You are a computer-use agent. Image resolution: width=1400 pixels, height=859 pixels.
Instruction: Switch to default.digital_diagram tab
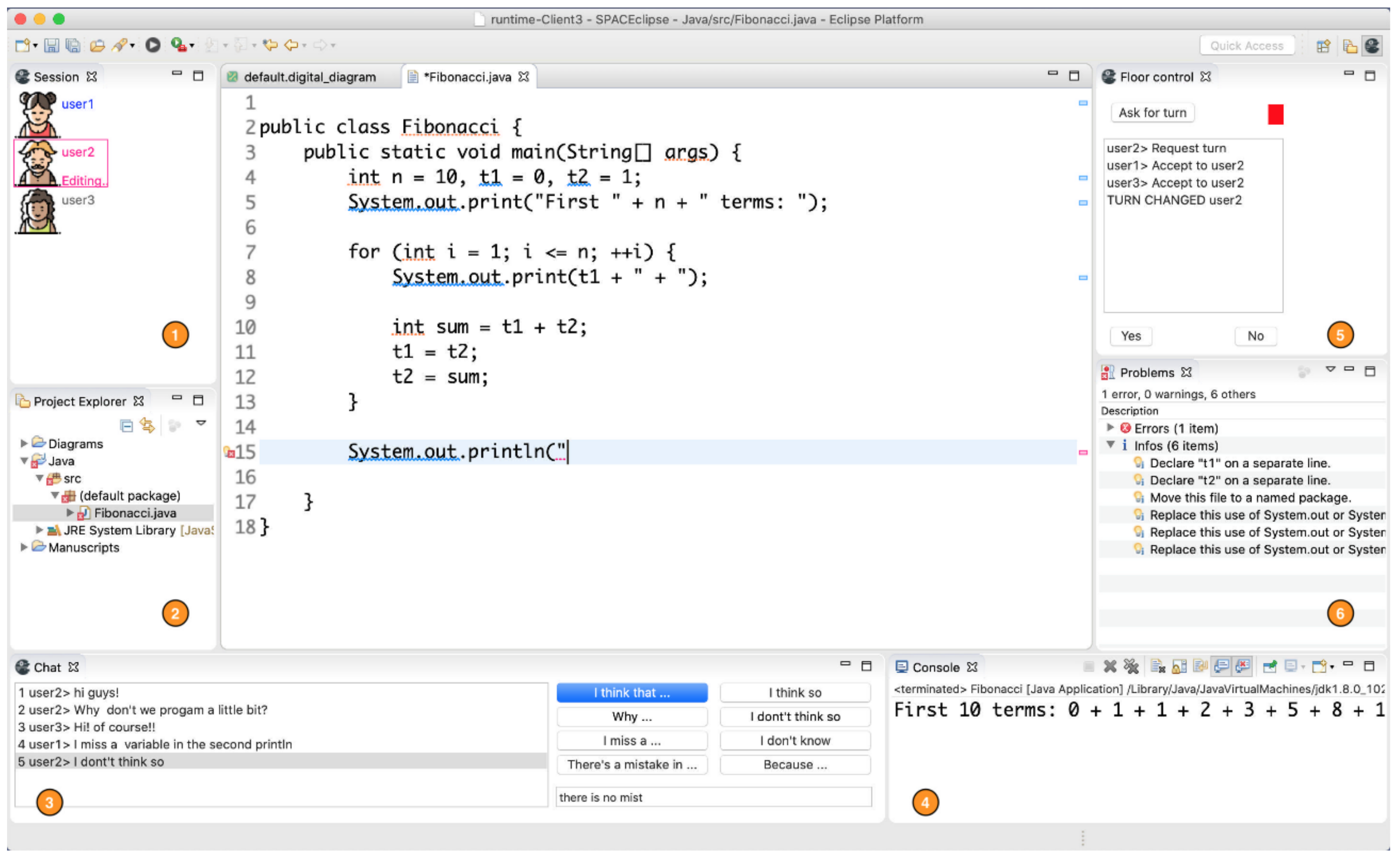[x=310, y=77]
